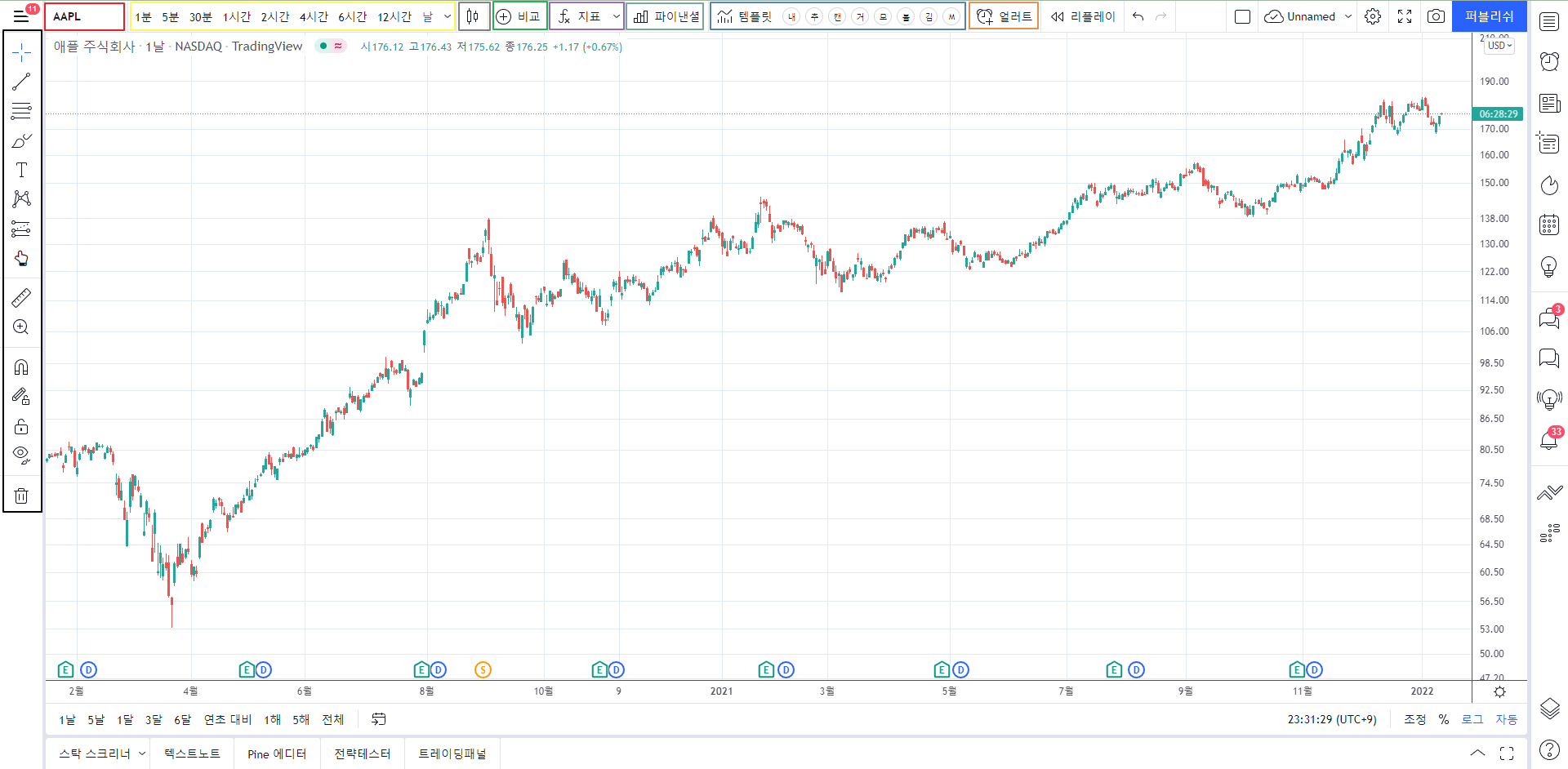The image size is (1568, 769).
Task: Open the main hamburger menu
Action: 21,16
